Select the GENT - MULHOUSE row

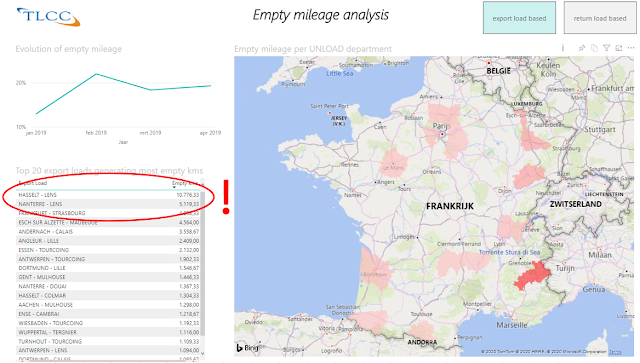[108, 277]
